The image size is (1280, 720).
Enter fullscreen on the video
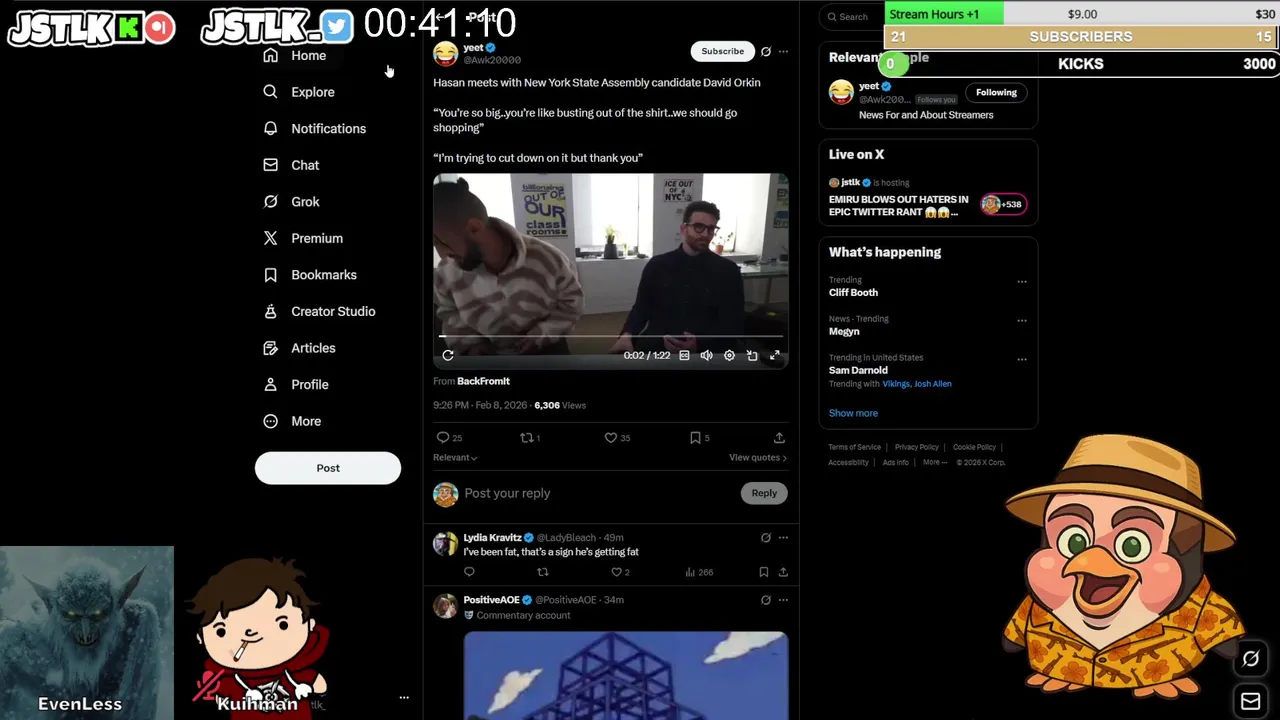775,355
